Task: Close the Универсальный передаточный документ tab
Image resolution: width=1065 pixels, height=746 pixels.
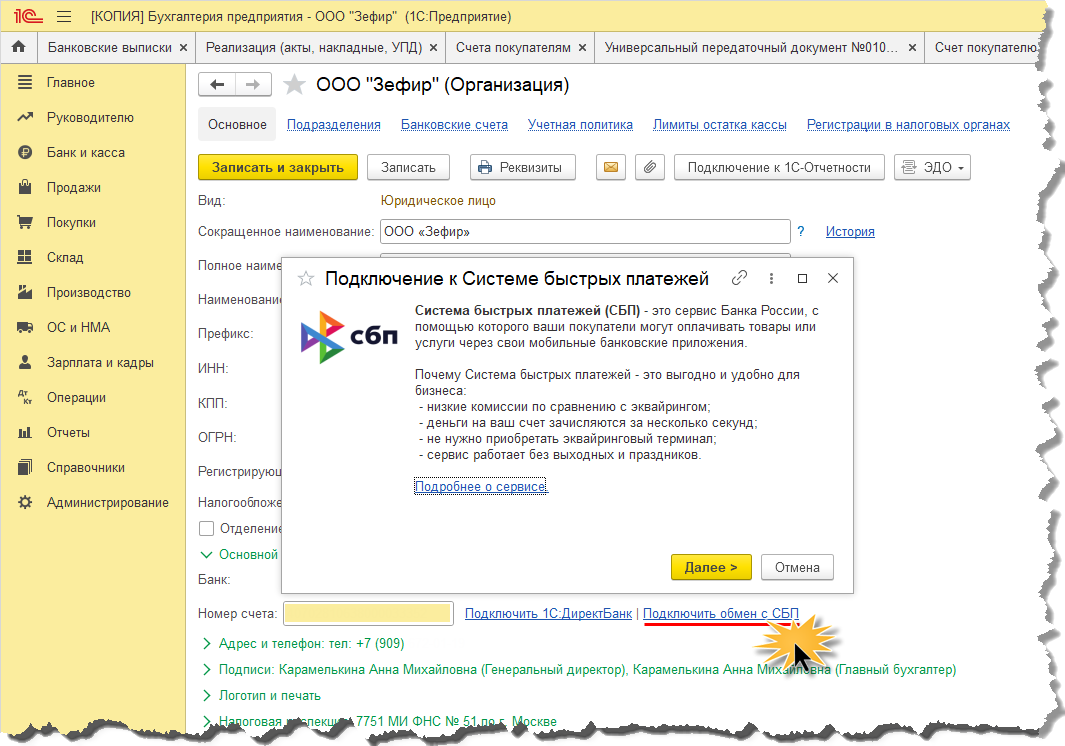Action: point(912,48)
